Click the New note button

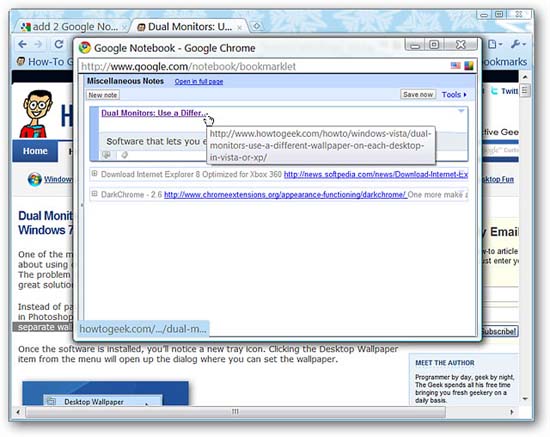(x=103, y=95)
